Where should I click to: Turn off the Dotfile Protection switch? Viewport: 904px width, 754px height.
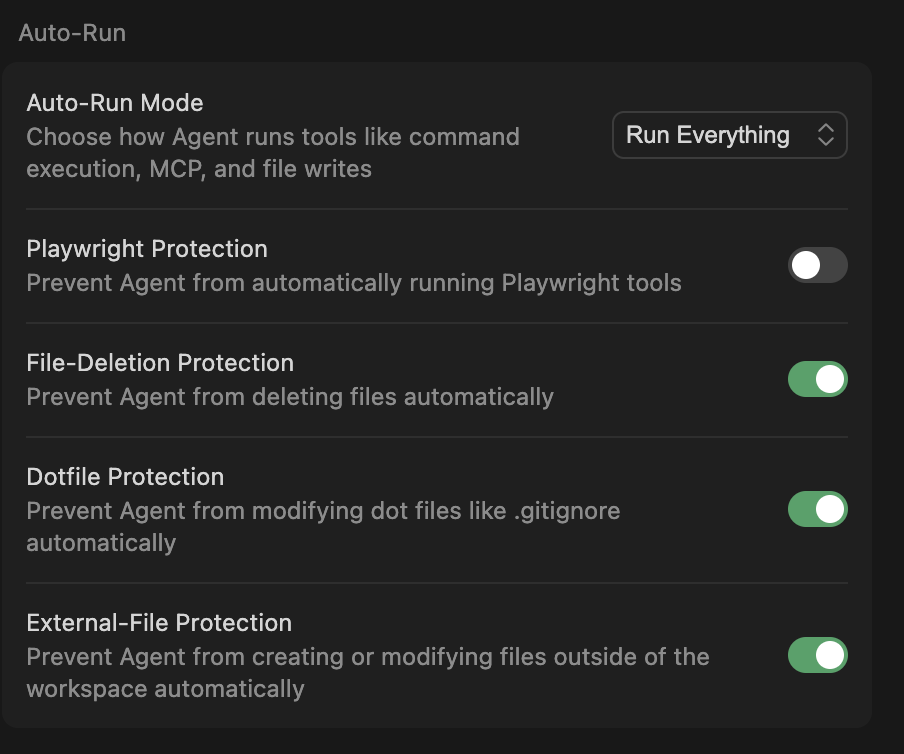coord(817,510)
